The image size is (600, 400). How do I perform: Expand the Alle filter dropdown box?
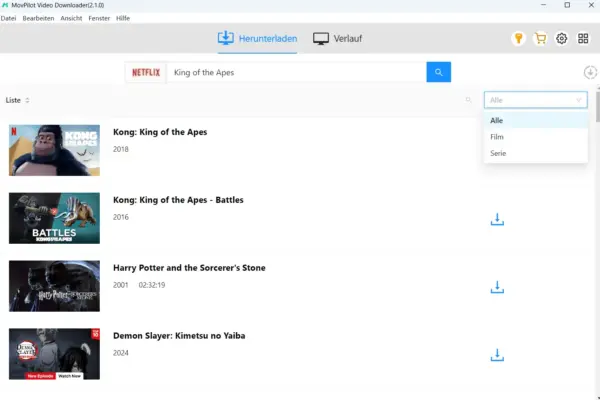pyautogui.click(x=535, y=100)
